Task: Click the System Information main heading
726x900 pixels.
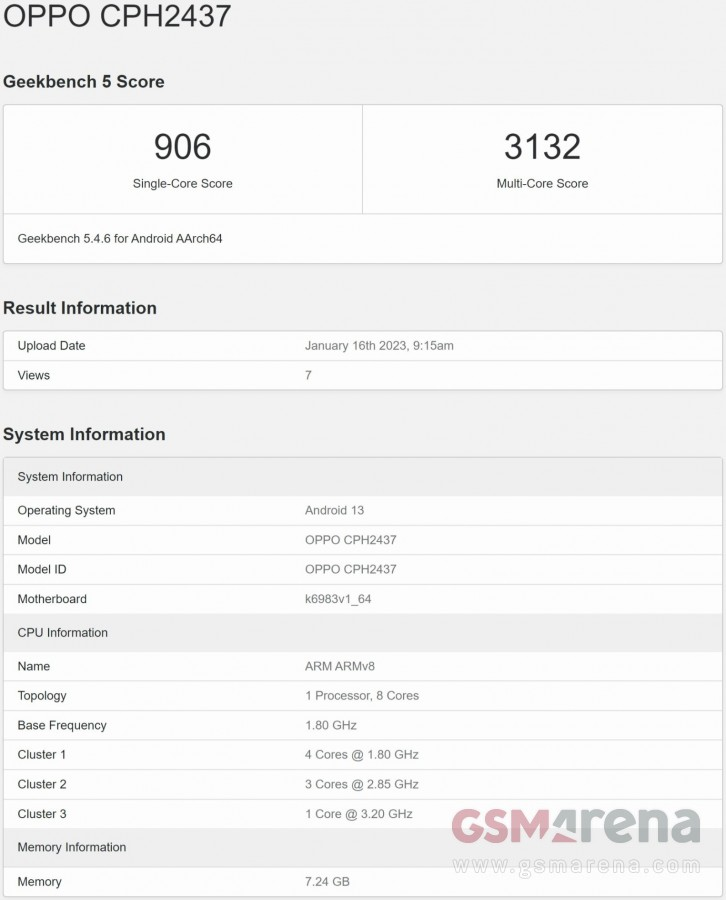Action: (x=84, y=434)
